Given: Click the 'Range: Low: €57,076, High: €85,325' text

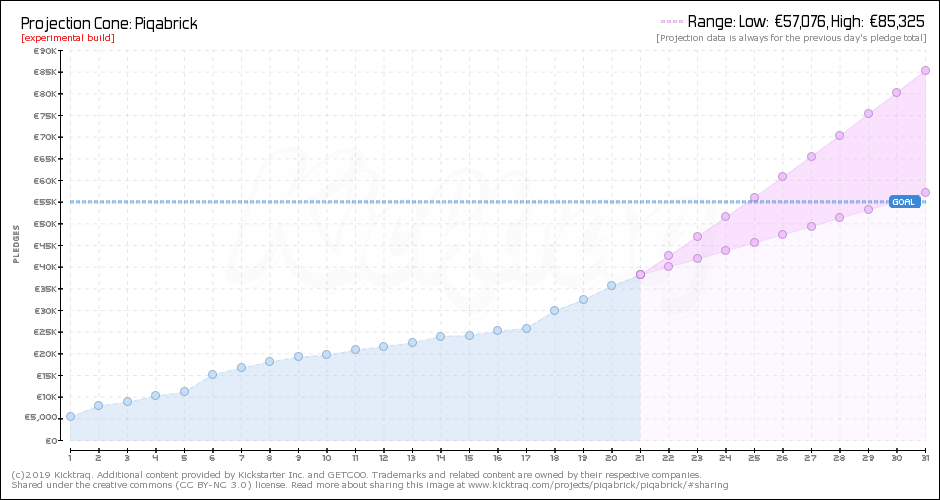Looking at the screenshot, I should pos(806,22).
